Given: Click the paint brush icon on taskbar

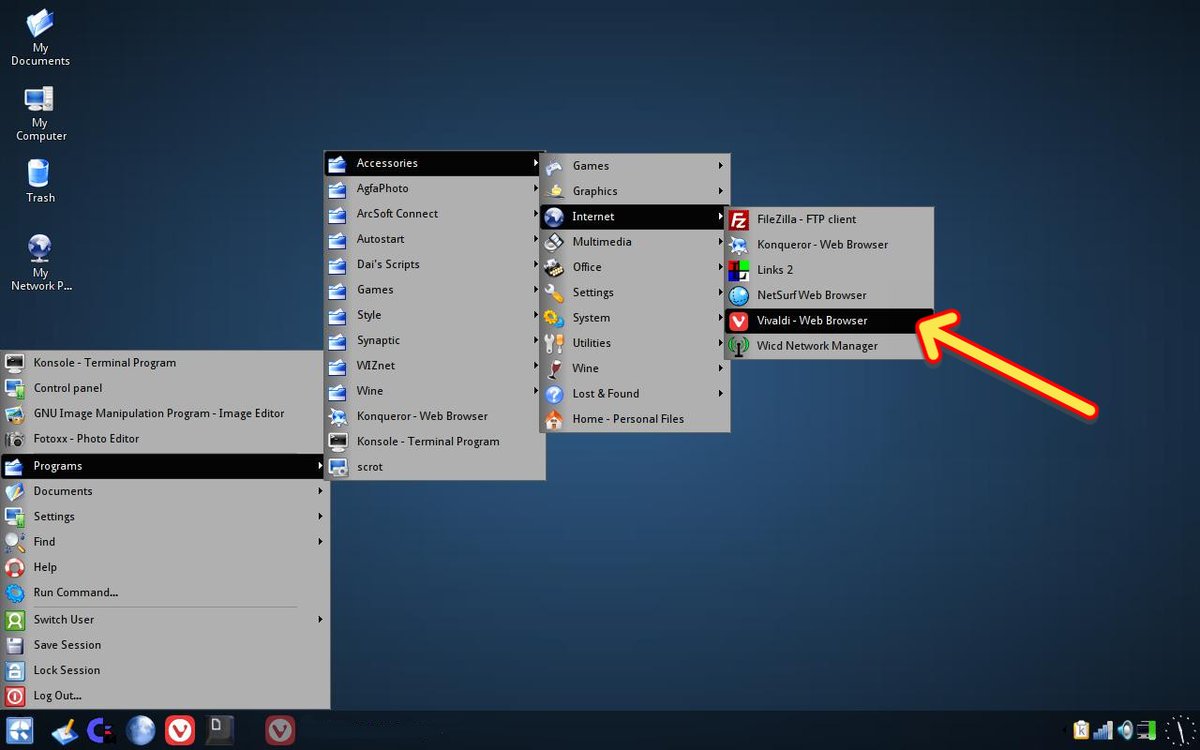Looking at the screenshot, I should 64,731.
